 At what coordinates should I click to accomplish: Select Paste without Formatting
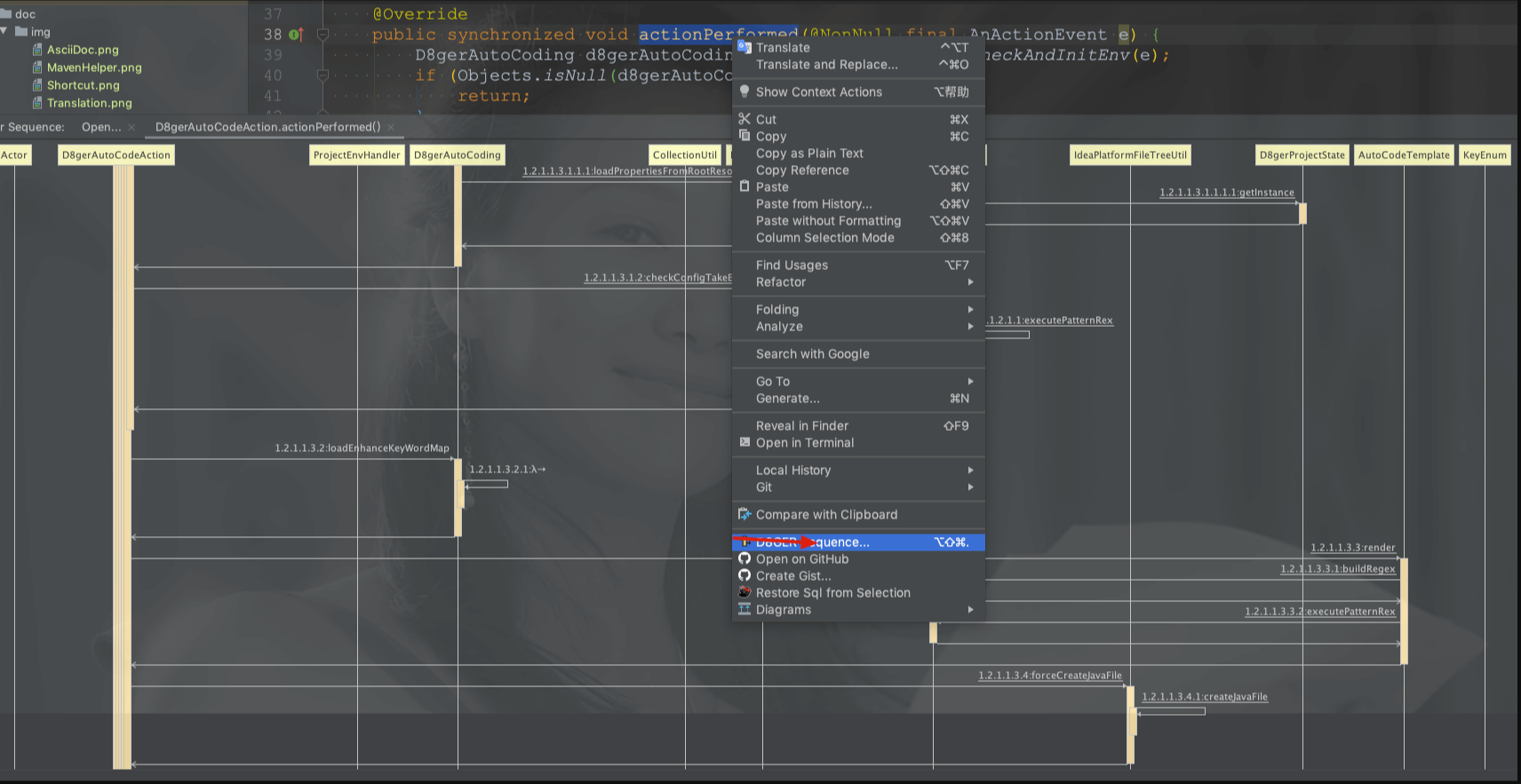pos(858,221)
